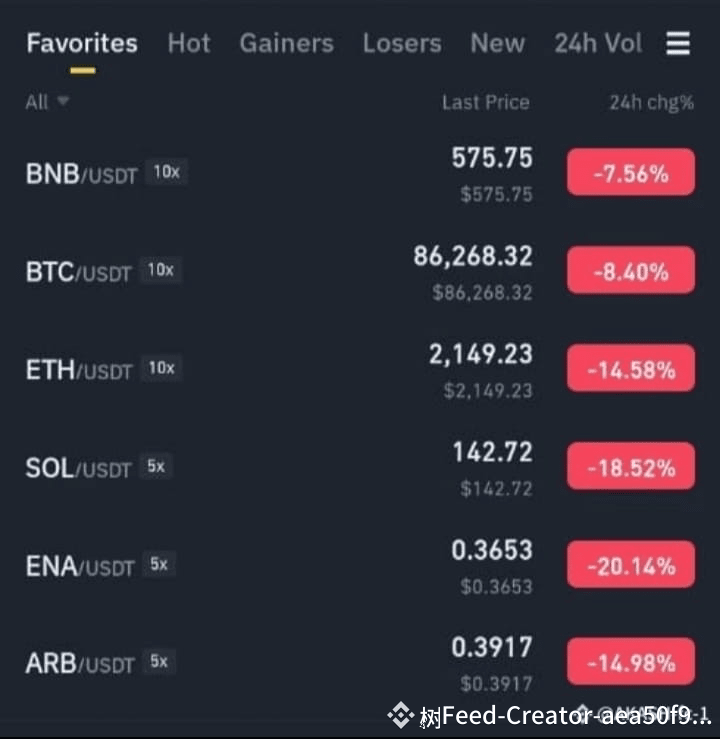Open the ETH/USDT pair row
This screenshot has height=739, width=720.
(360, 370)
